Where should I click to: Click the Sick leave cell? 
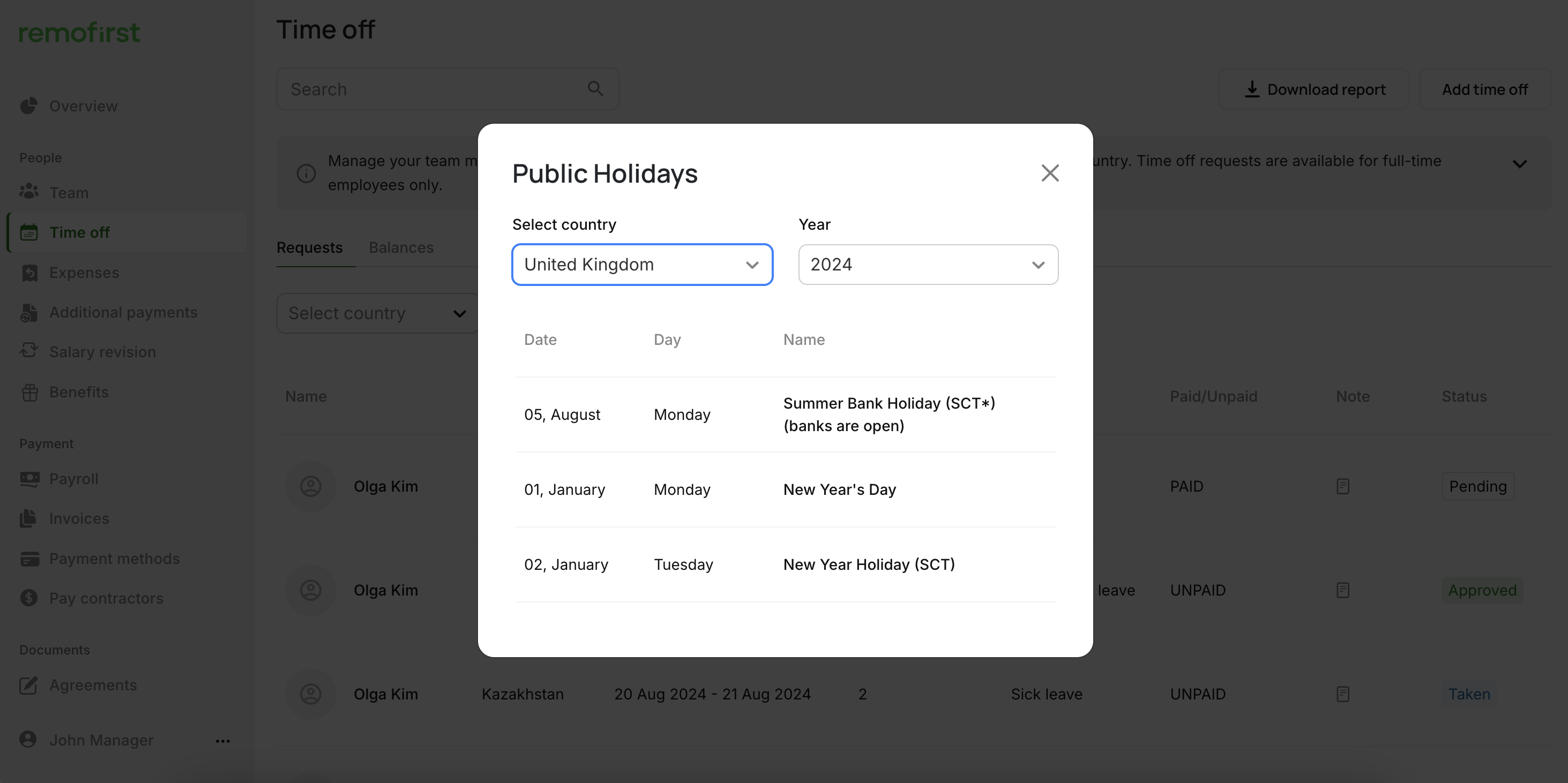pyautogui.click(x=1047, y=694)
